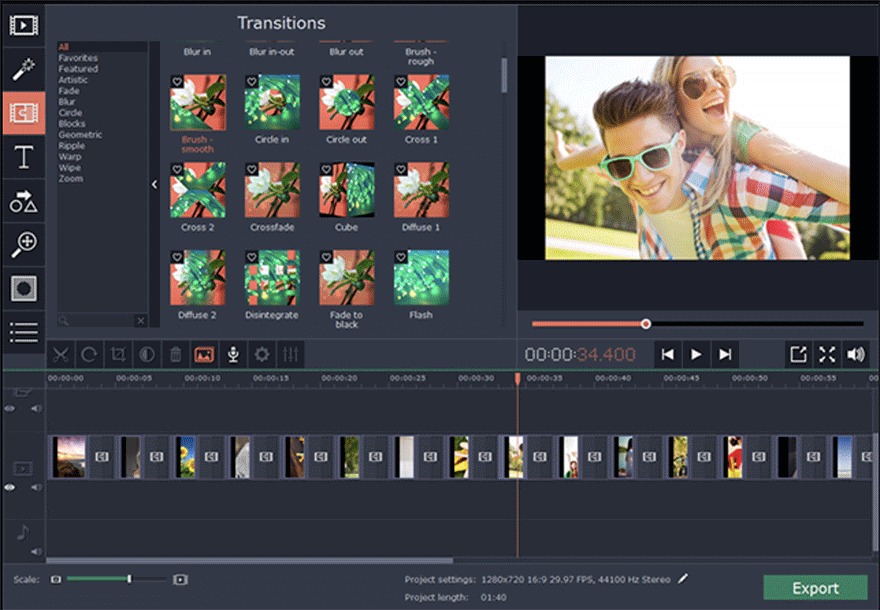Click the Export button

click(815, 588)
